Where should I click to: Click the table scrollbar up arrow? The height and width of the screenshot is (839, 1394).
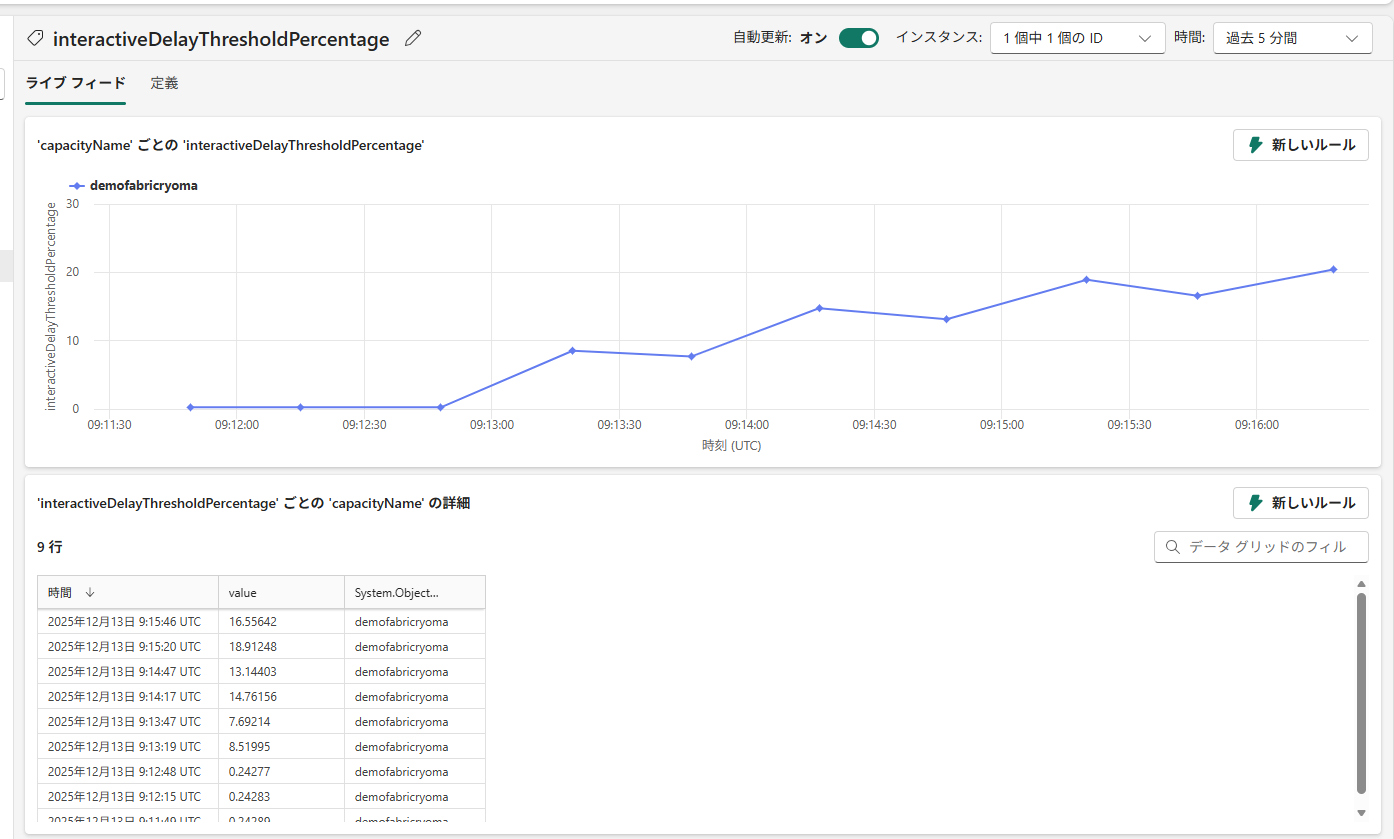click(1361, 584)
